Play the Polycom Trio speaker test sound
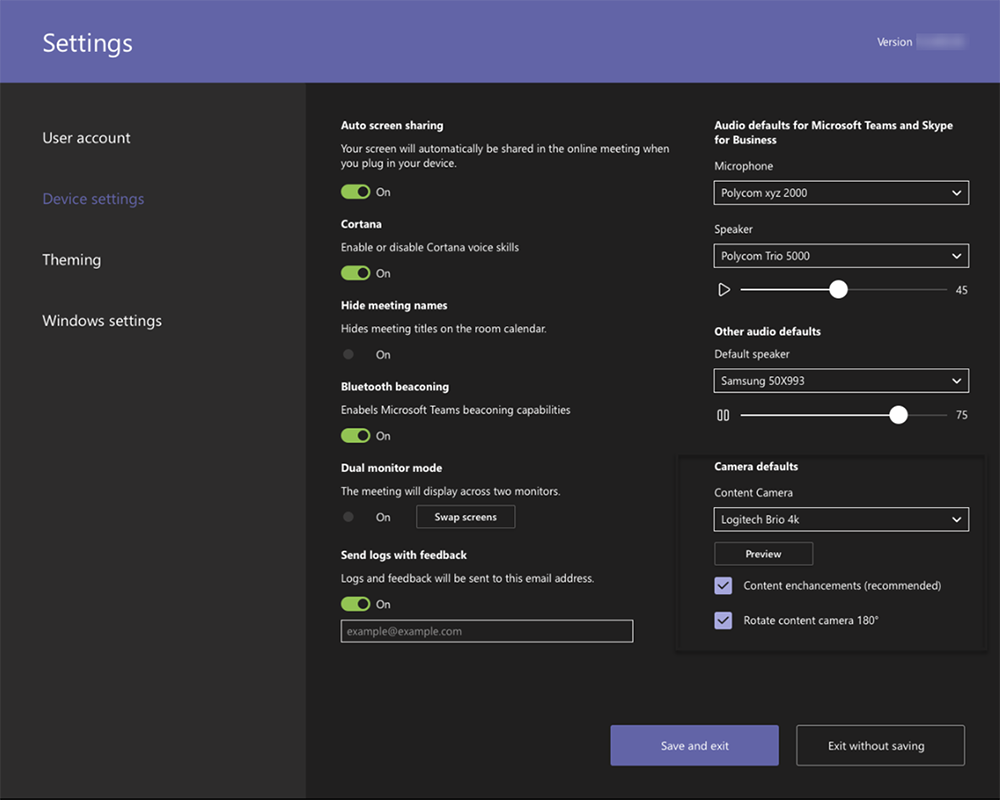The height and width of the screenshot is (800, 1000). (724, 290)
